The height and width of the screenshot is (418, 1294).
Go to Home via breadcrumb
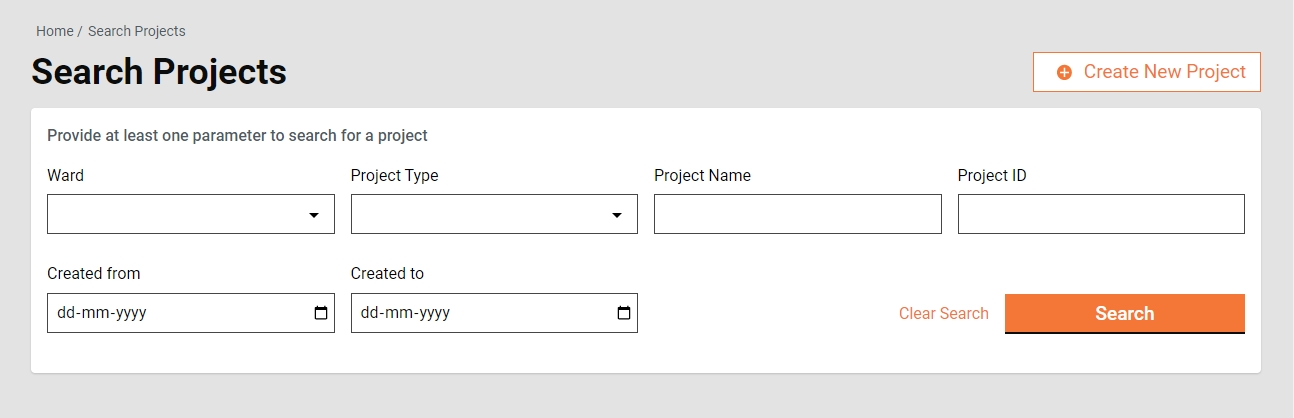pyautogui.click(x=54, y=31)
